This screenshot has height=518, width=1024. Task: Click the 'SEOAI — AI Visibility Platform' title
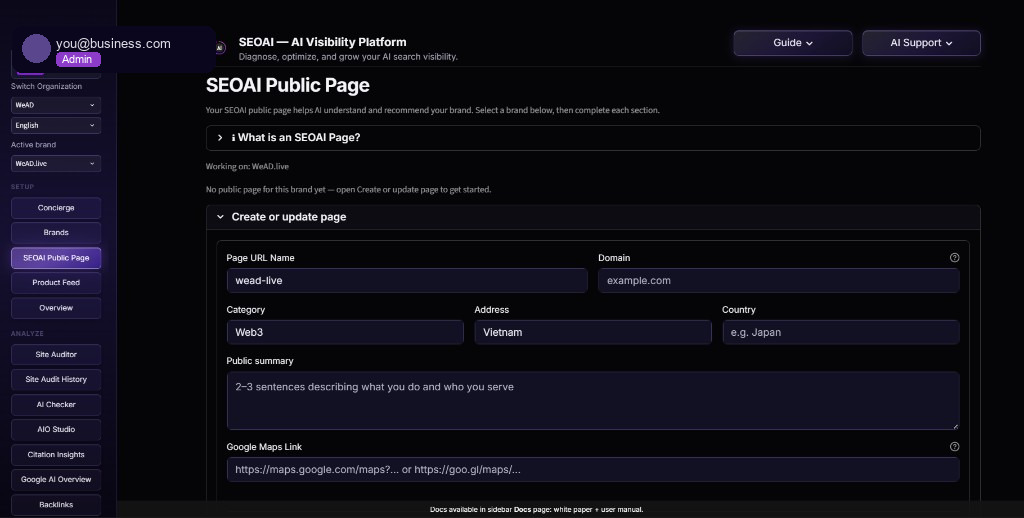click(323, 42)
